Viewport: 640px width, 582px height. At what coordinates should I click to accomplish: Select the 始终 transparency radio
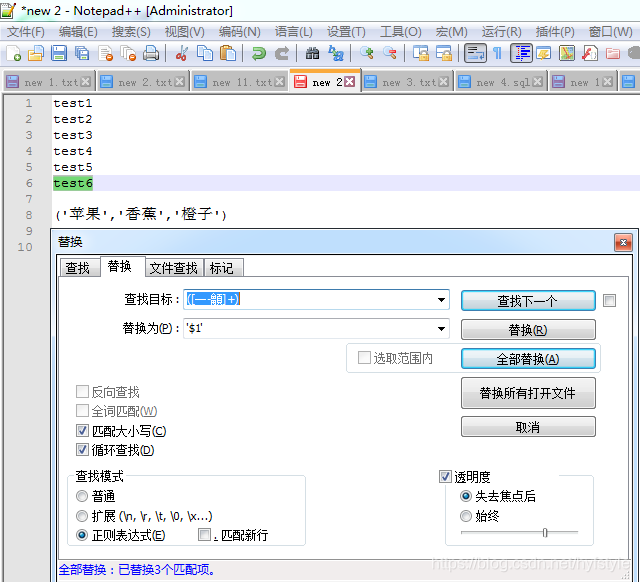466,516
